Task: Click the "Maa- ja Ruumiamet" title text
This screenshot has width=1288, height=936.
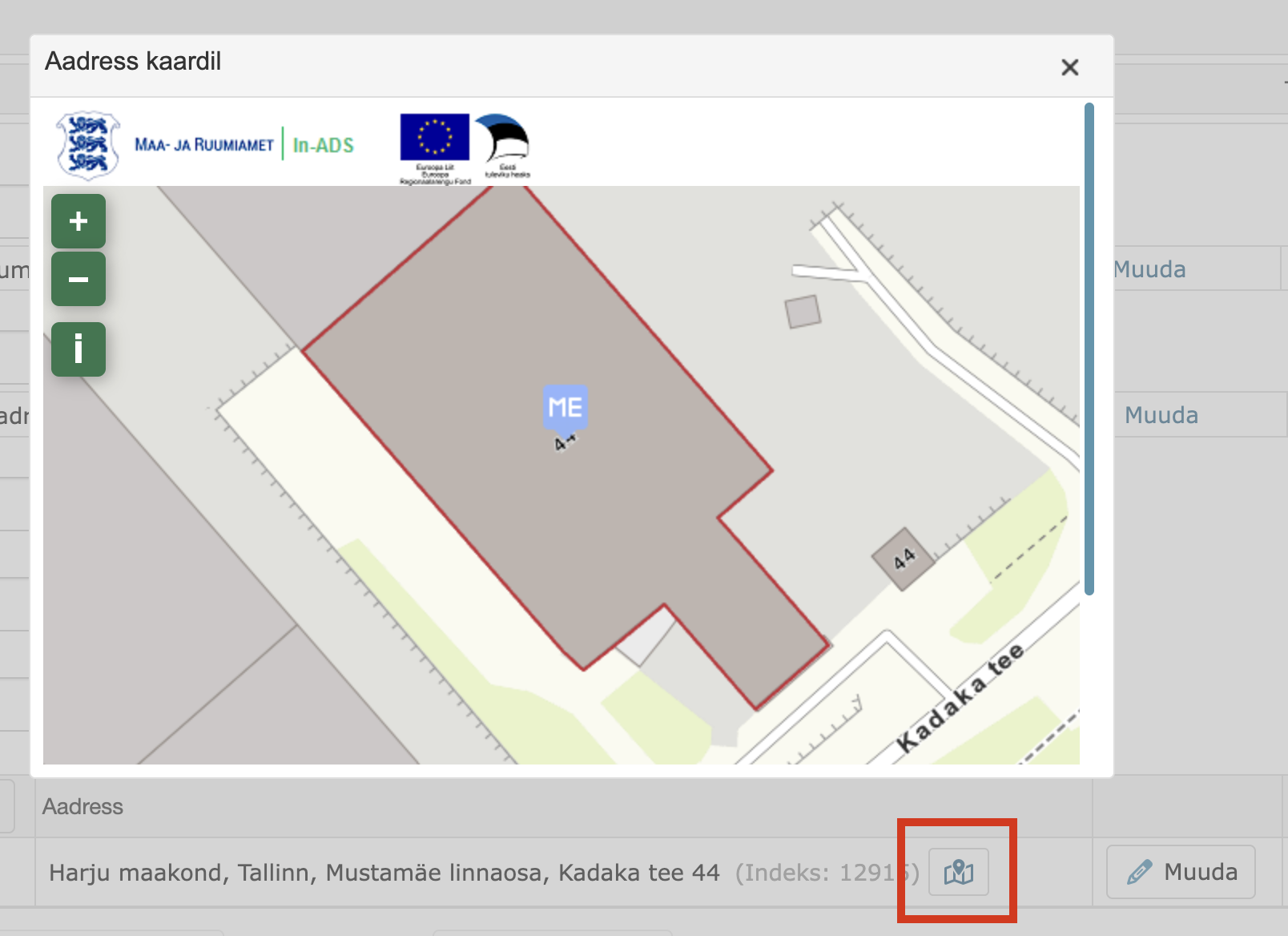Action: tap(204, 145)
